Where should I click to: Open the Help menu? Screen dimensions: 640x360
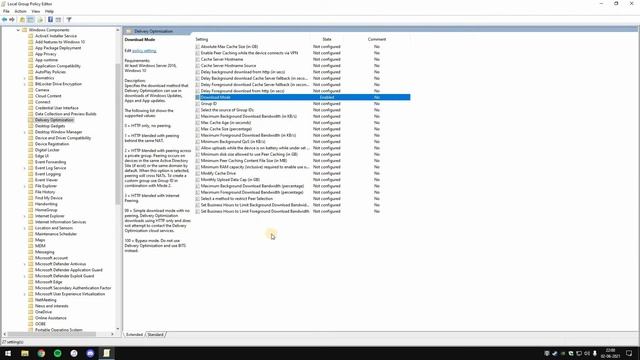pyautogui.click(x=49, y=11)
